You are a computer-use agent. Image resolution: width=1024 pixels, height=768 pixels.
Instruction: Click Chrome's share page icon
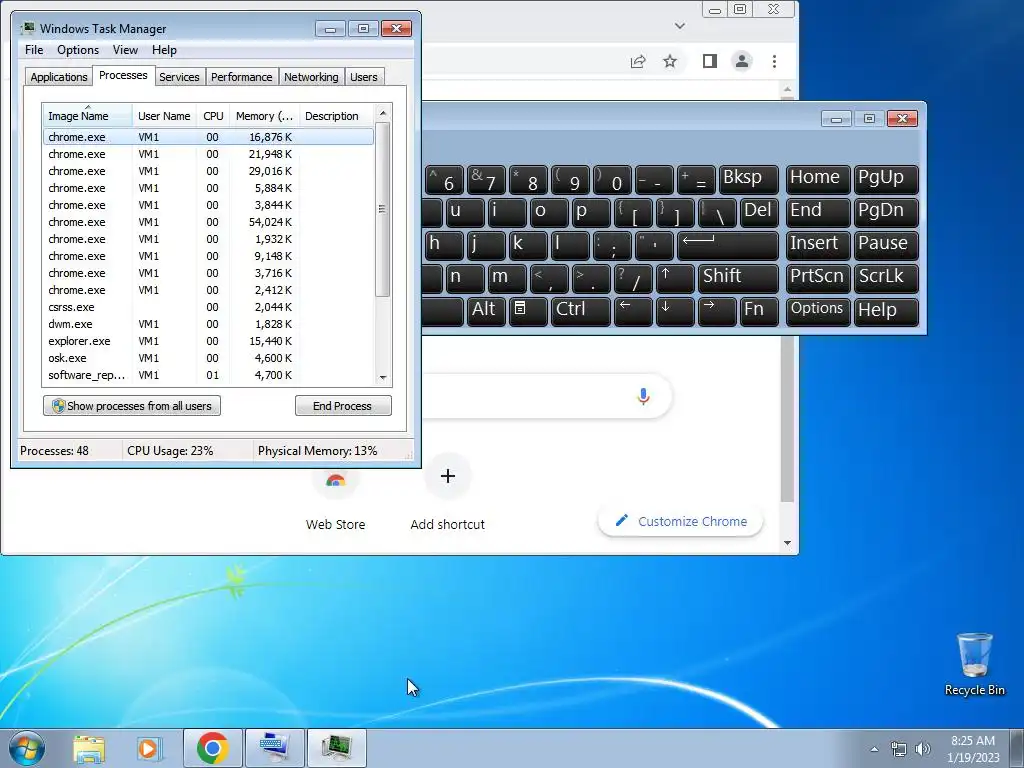tap(637, 61)
